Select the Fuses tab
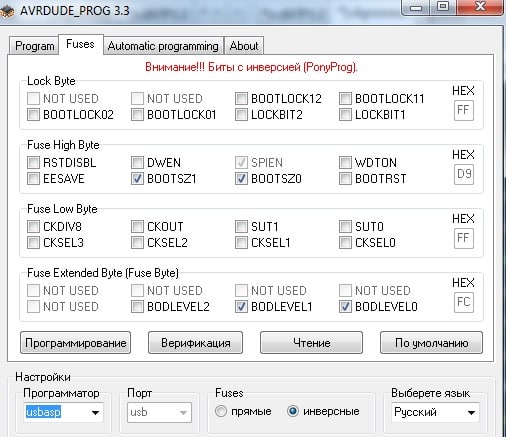 [80, 44]
